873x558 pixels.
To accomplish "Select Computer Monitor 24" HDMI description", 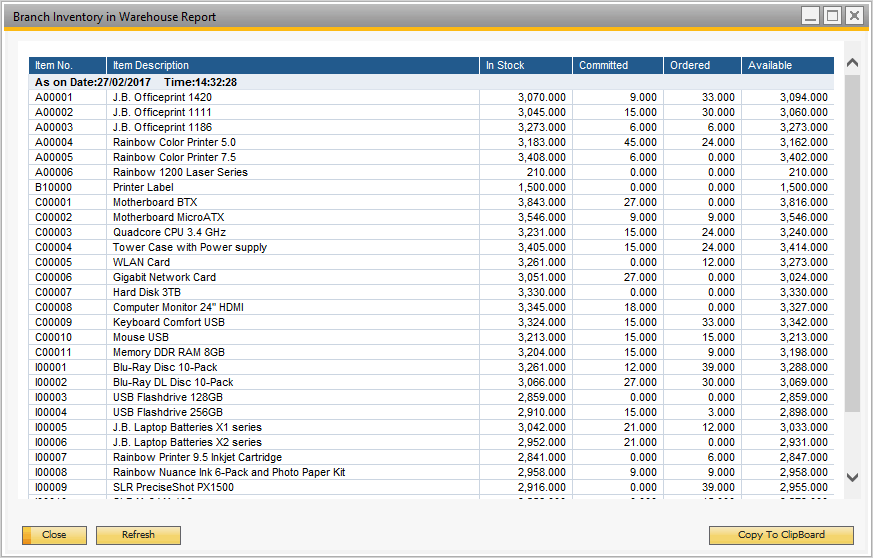I will pos(178,308).
